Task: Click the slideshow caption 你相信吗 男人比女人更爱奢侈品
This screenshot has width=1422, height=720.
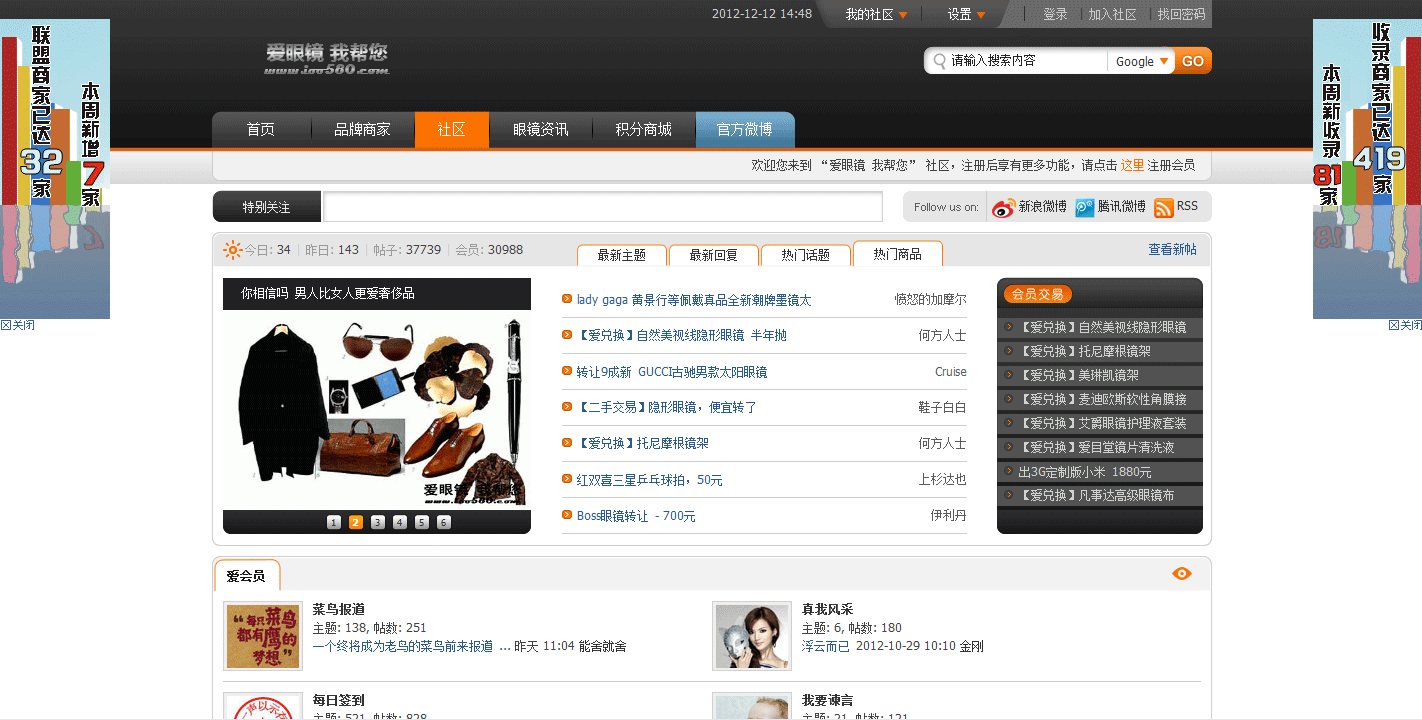Action: (328, 293)
